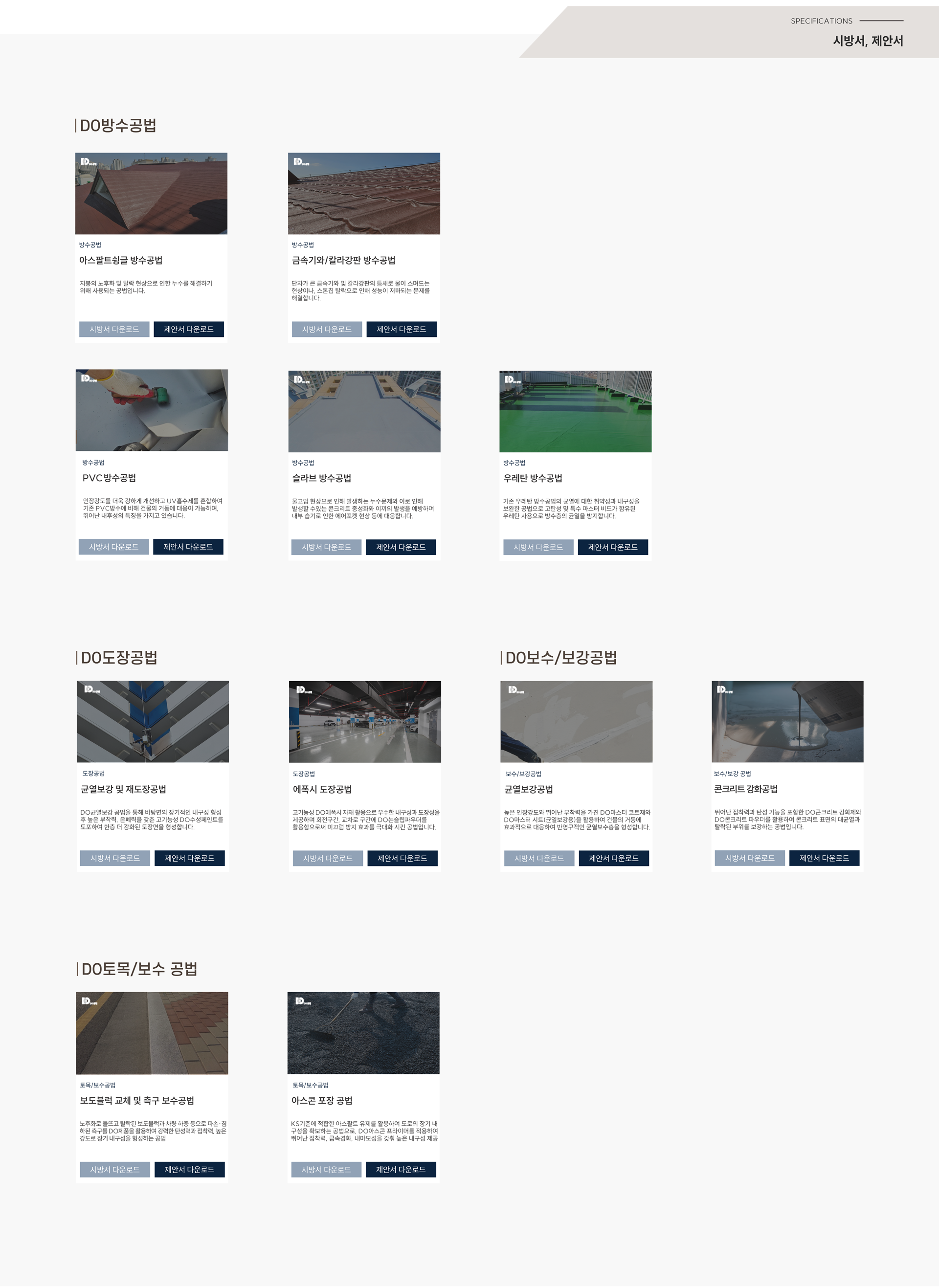Screen dimensions: 939x1288
Task: Download 제안서 for 금속기와/칼라강판 방수공법
Action: point(402,330)
